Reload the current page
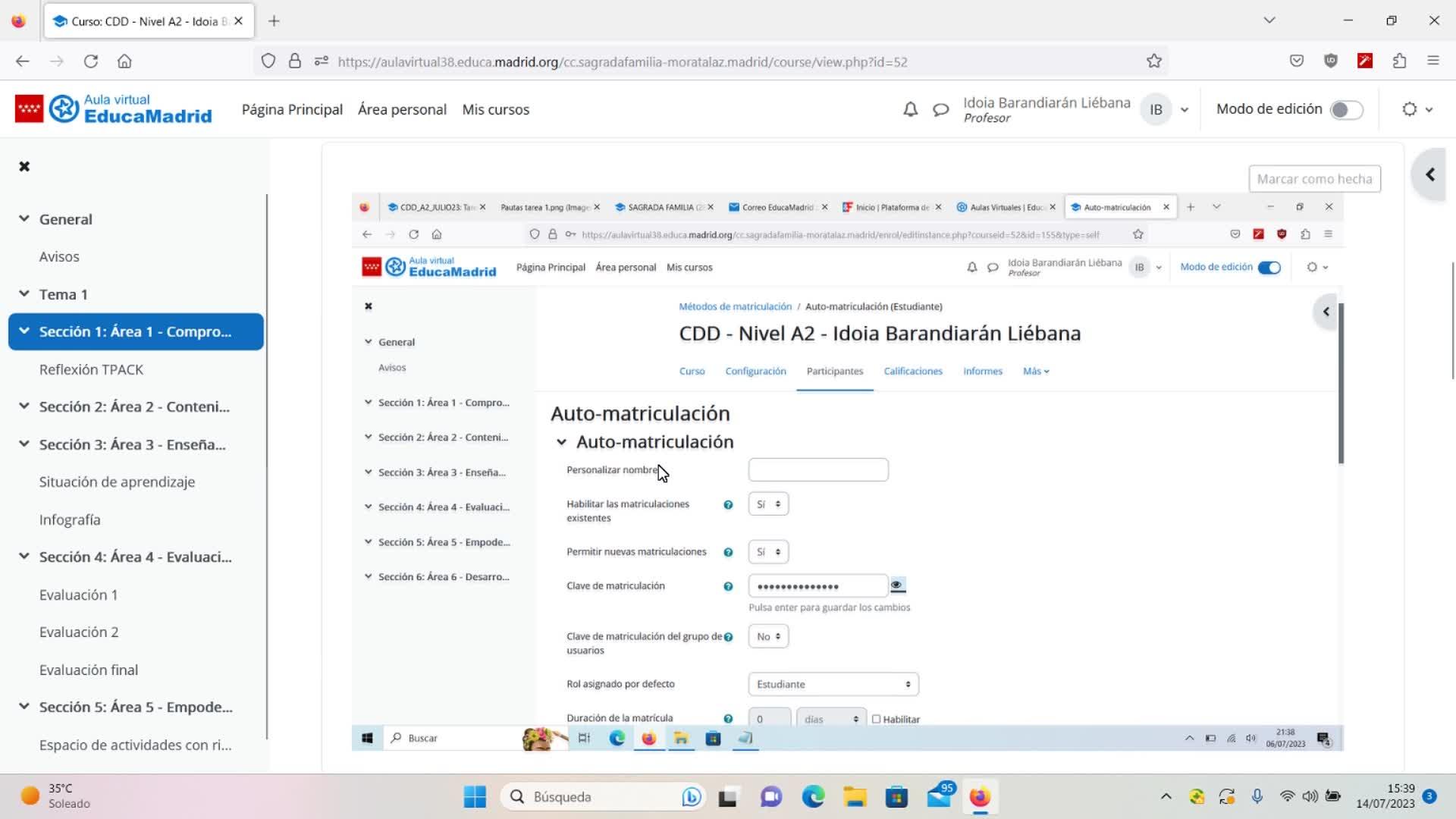The image size is (1456, 819). click(91, 61)
